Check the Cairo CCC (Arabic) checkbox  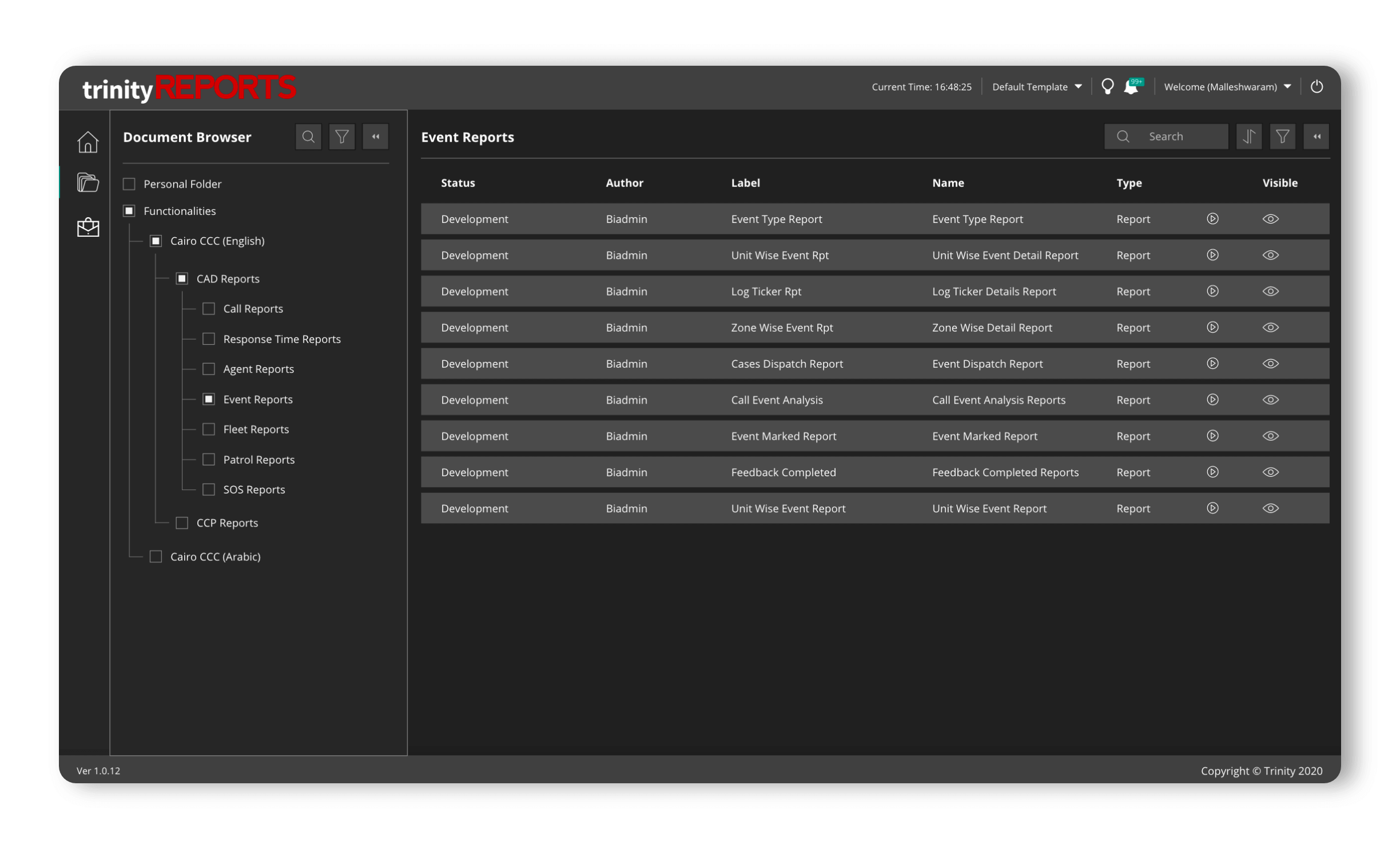(156, 556)
